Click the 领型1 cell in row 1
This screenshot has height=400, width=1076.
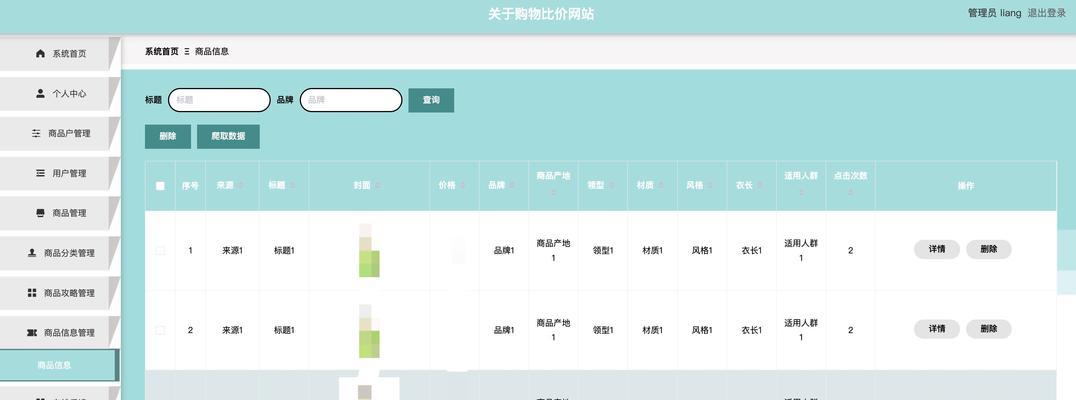603,251
